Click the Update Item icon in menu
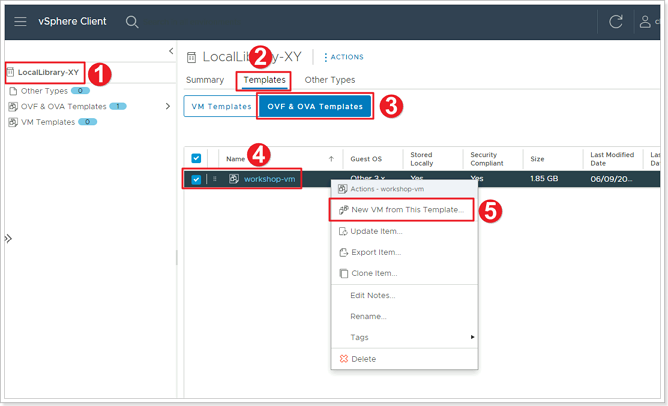Screen dimensions: 668x406 [x=343, y=231]
